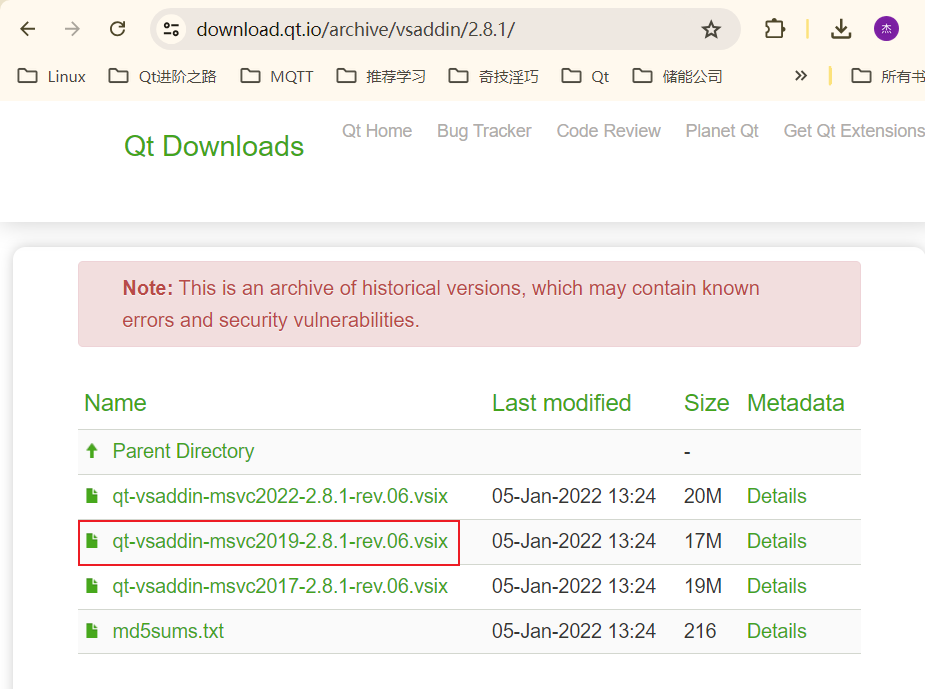The height and width of the screenshot is (689, 925).
Task: Open Planet Qt in the navigation
Action: [x=721, y=131]
